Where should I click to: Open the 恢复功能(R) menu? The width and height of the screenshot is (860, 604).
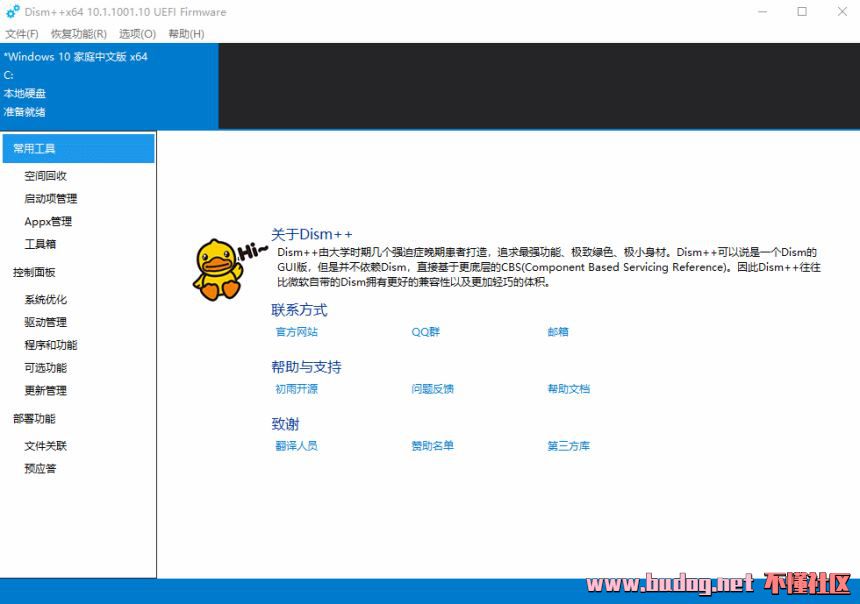pyautogui.click(x=79, y=34)
